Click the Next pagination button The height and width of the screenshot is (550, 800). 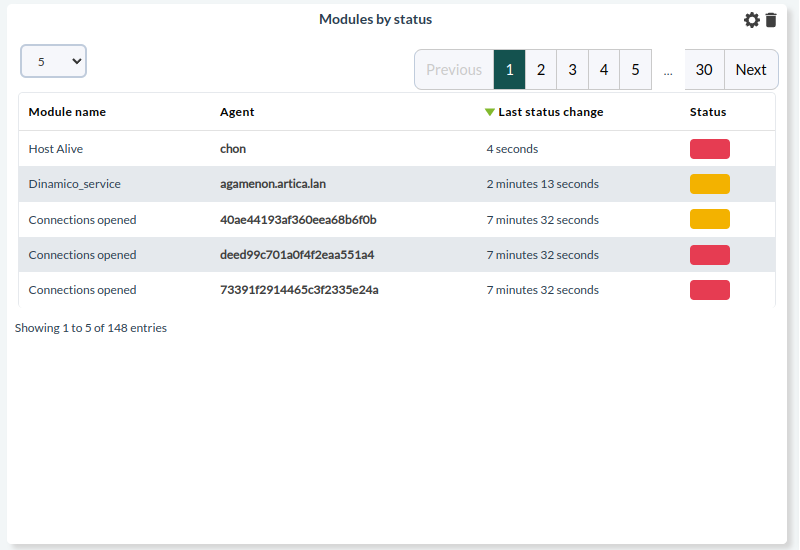point(751,69)
